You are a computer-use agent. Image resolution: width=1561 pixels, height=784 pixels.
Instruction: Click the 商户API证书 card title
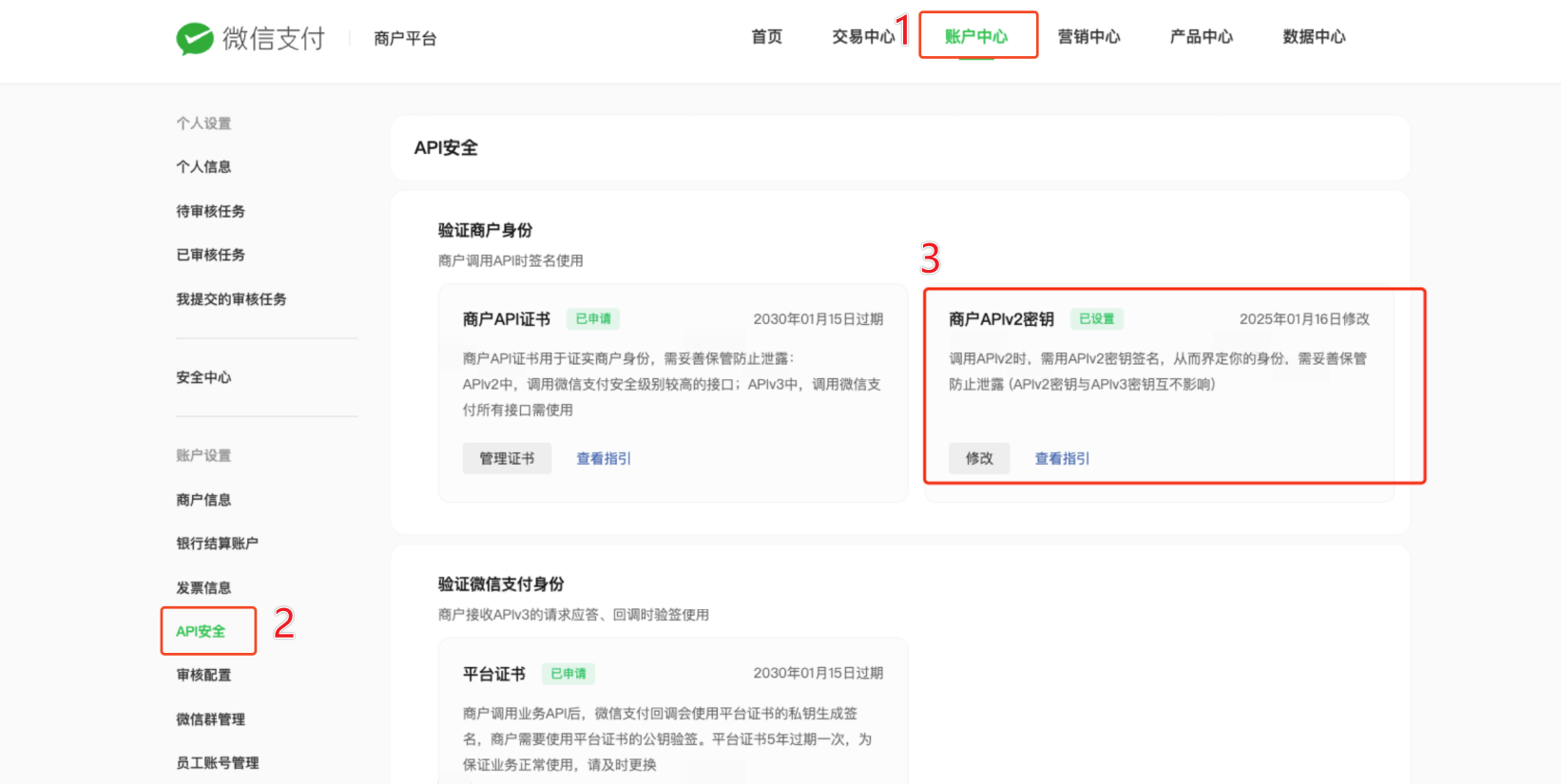coord(507,318)
